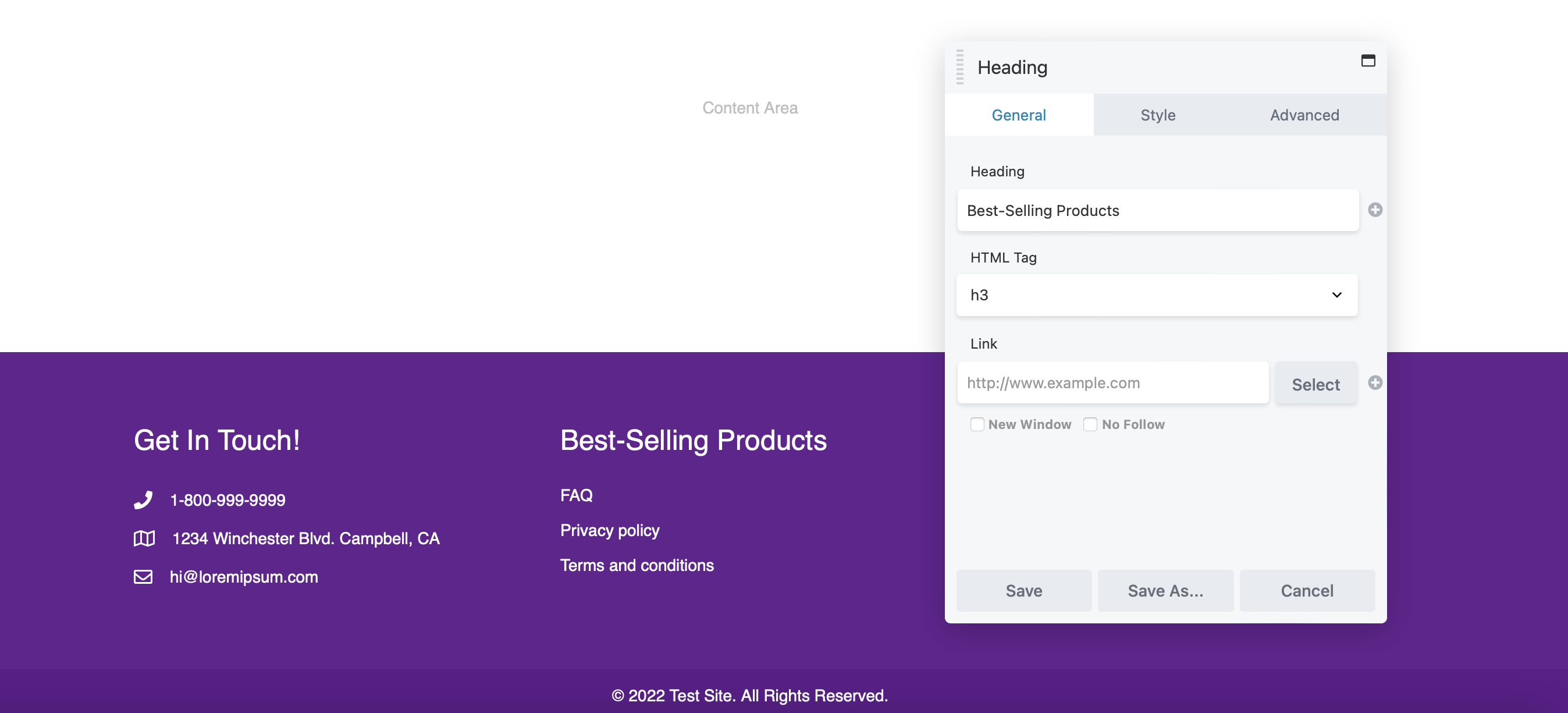Click the General tab in Heading panel

click(x=1018, y=114)
